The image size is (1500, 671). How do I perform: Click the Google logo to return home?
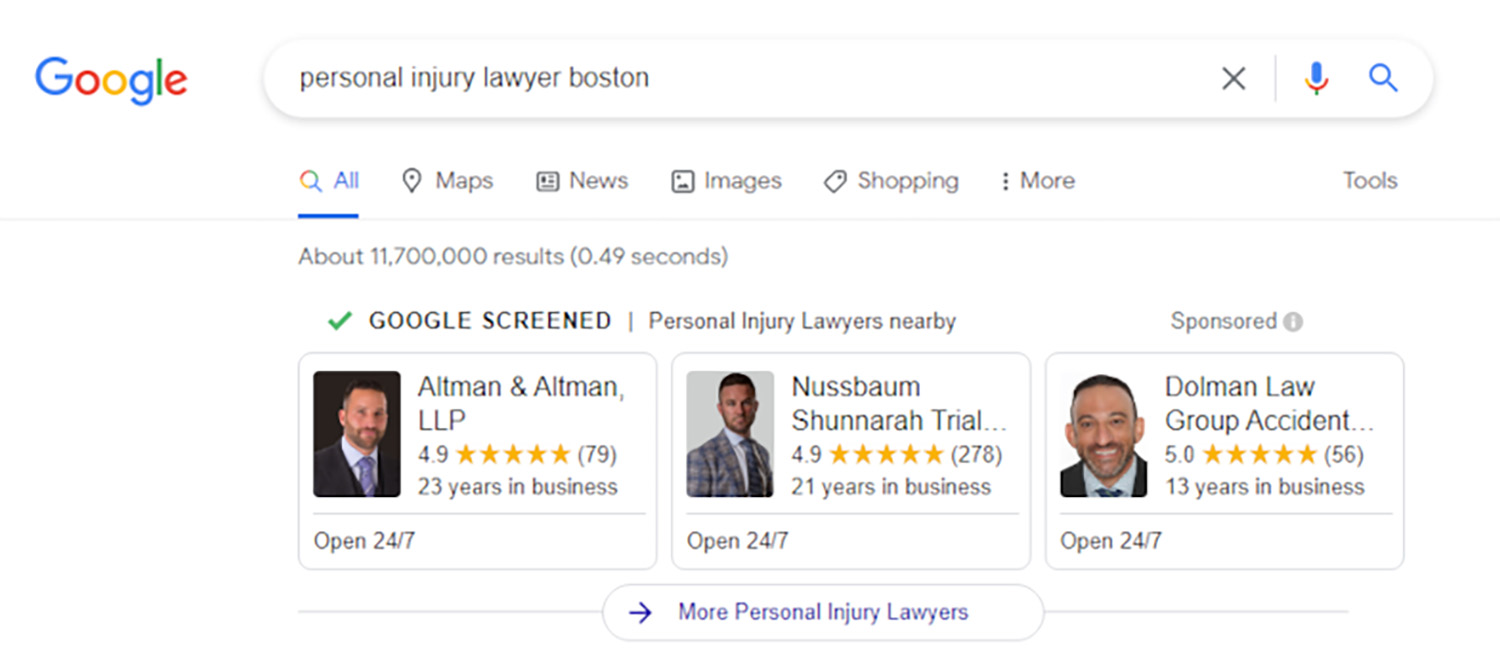click(111, 80)
